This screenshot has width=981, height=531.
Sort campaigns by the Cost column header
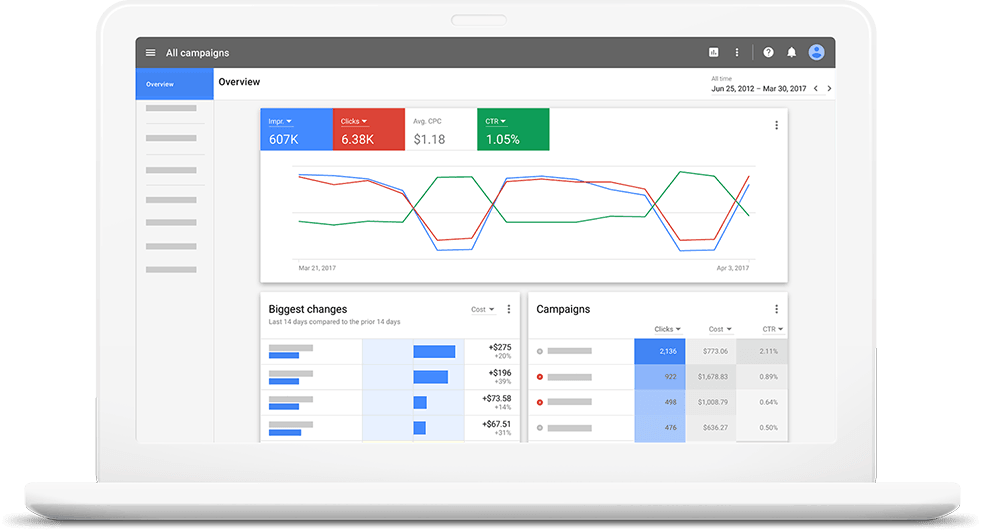pyautogui.click(x=720, y=329)
